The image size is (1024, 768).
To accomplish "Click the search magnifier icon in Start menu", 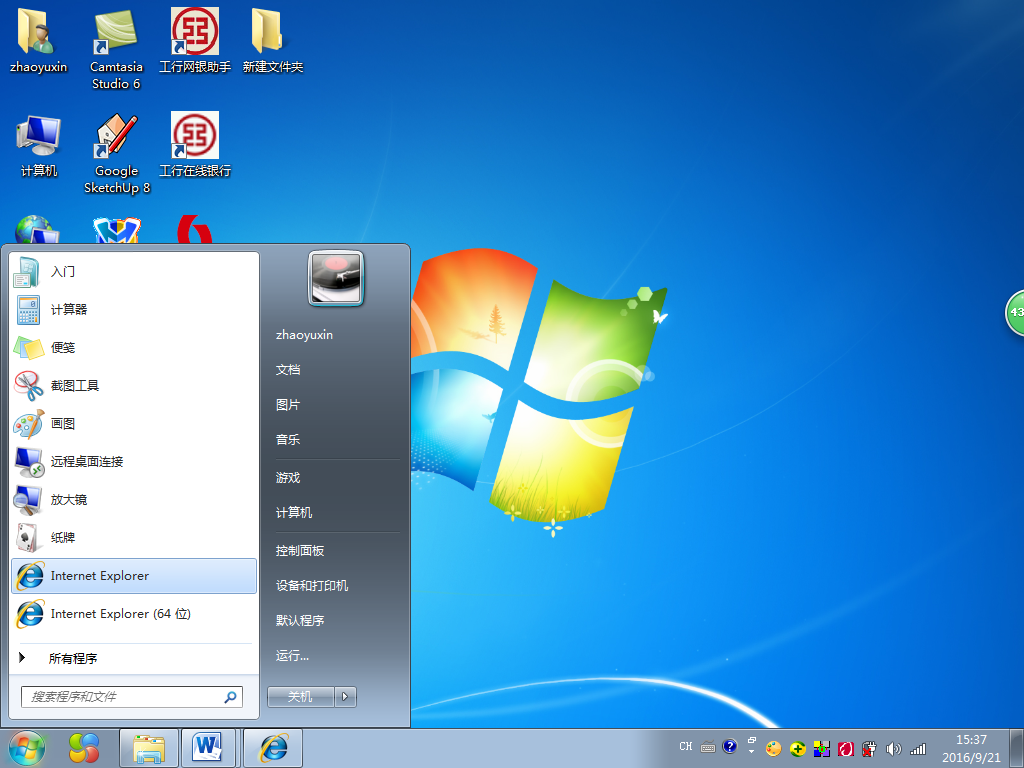I will point(231,697).
